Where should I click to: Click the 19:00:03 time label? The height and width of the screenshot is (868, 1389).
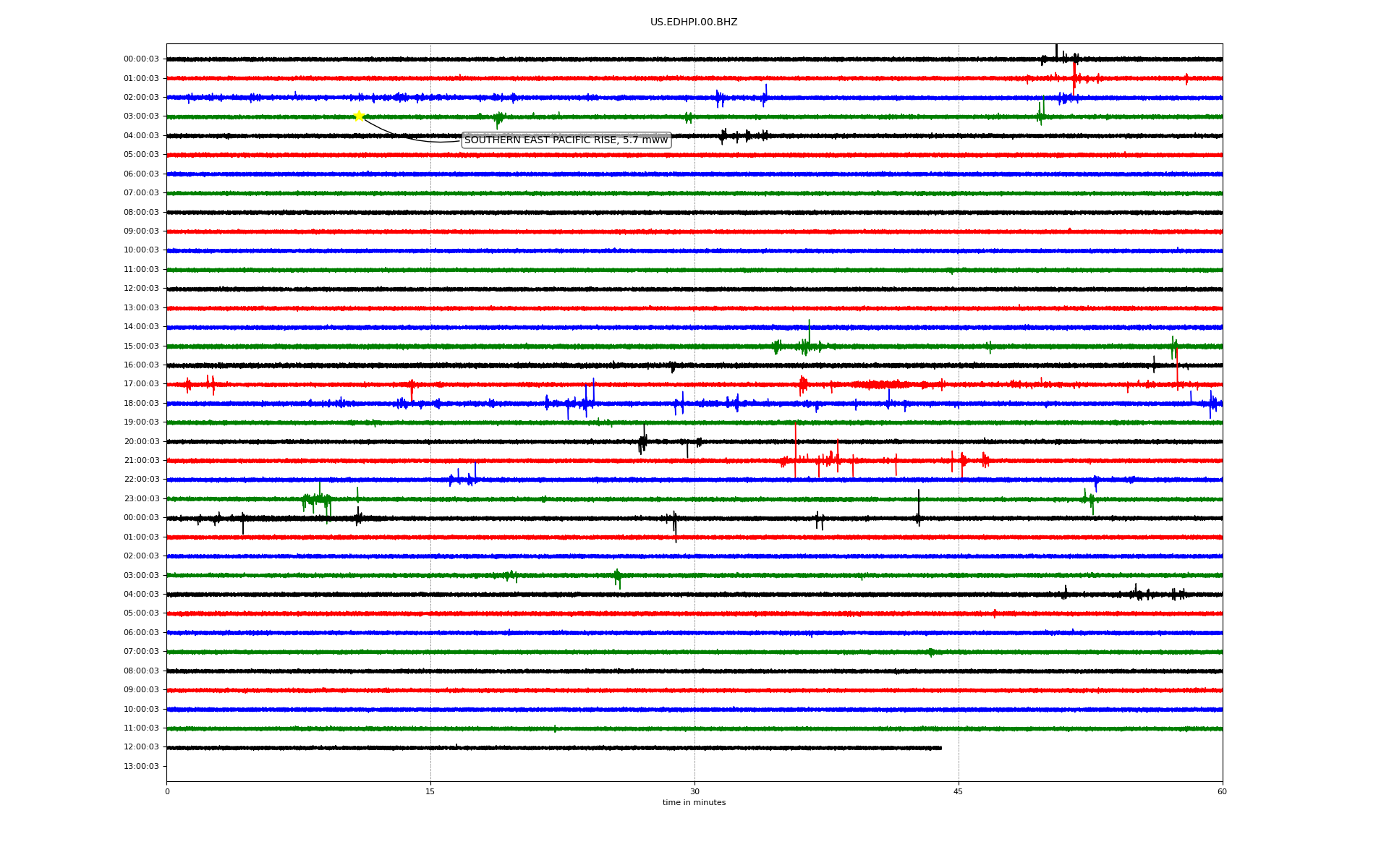[141, 422]
